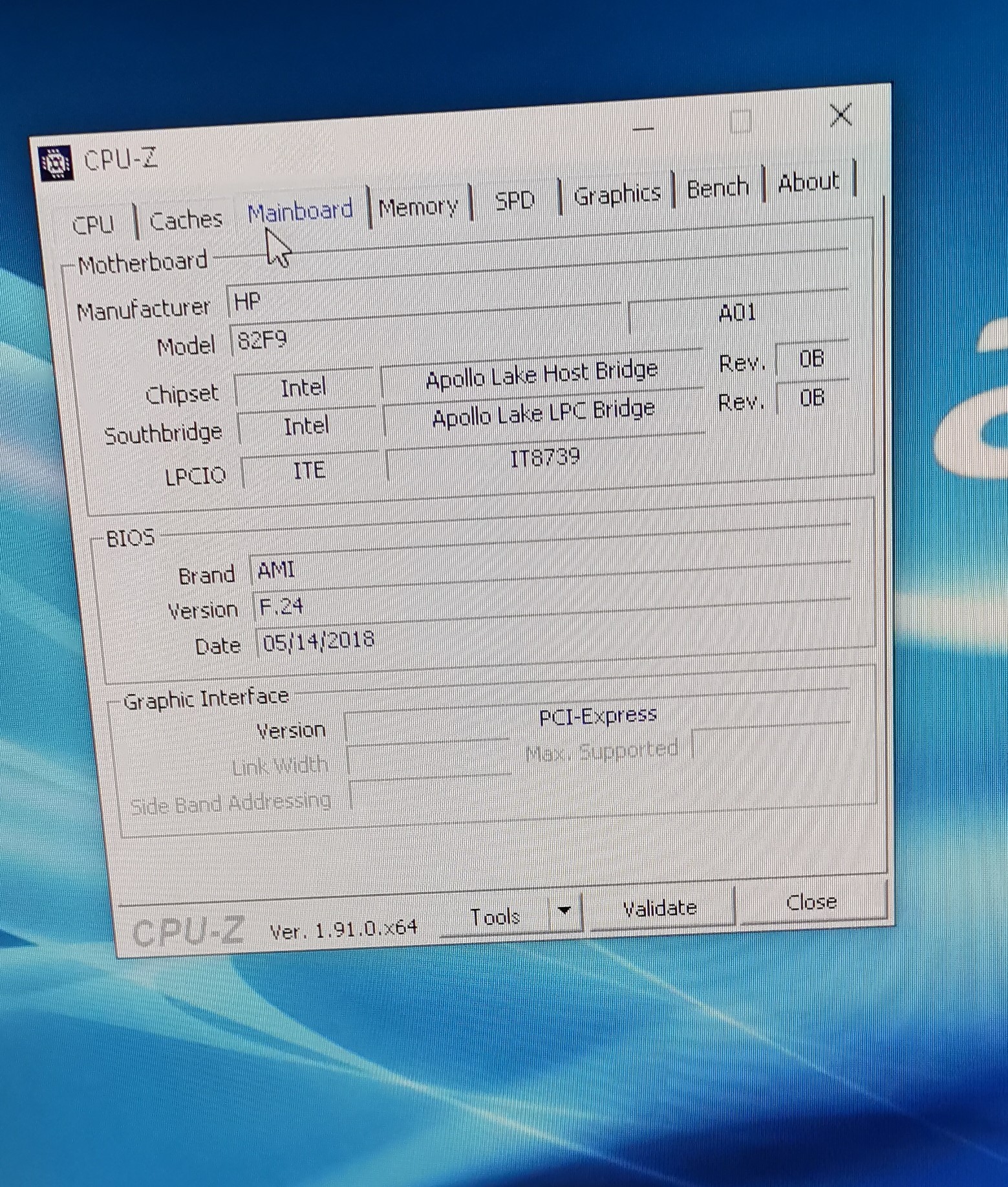Click Apollo Lake LPC Bridge southbridge value
Viewport: 1008px width, 1187px height.
point(543,413)
